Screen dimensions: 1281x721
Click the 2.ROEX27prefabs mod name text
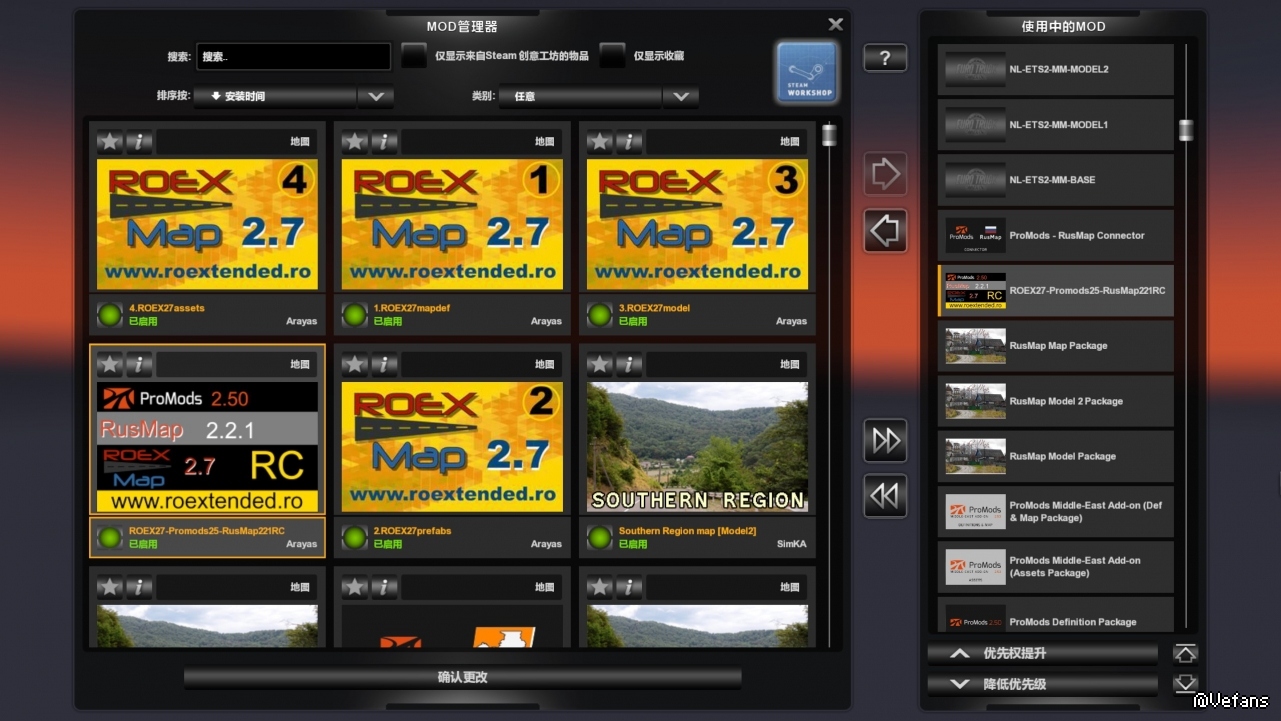click(x=413, y=531)
